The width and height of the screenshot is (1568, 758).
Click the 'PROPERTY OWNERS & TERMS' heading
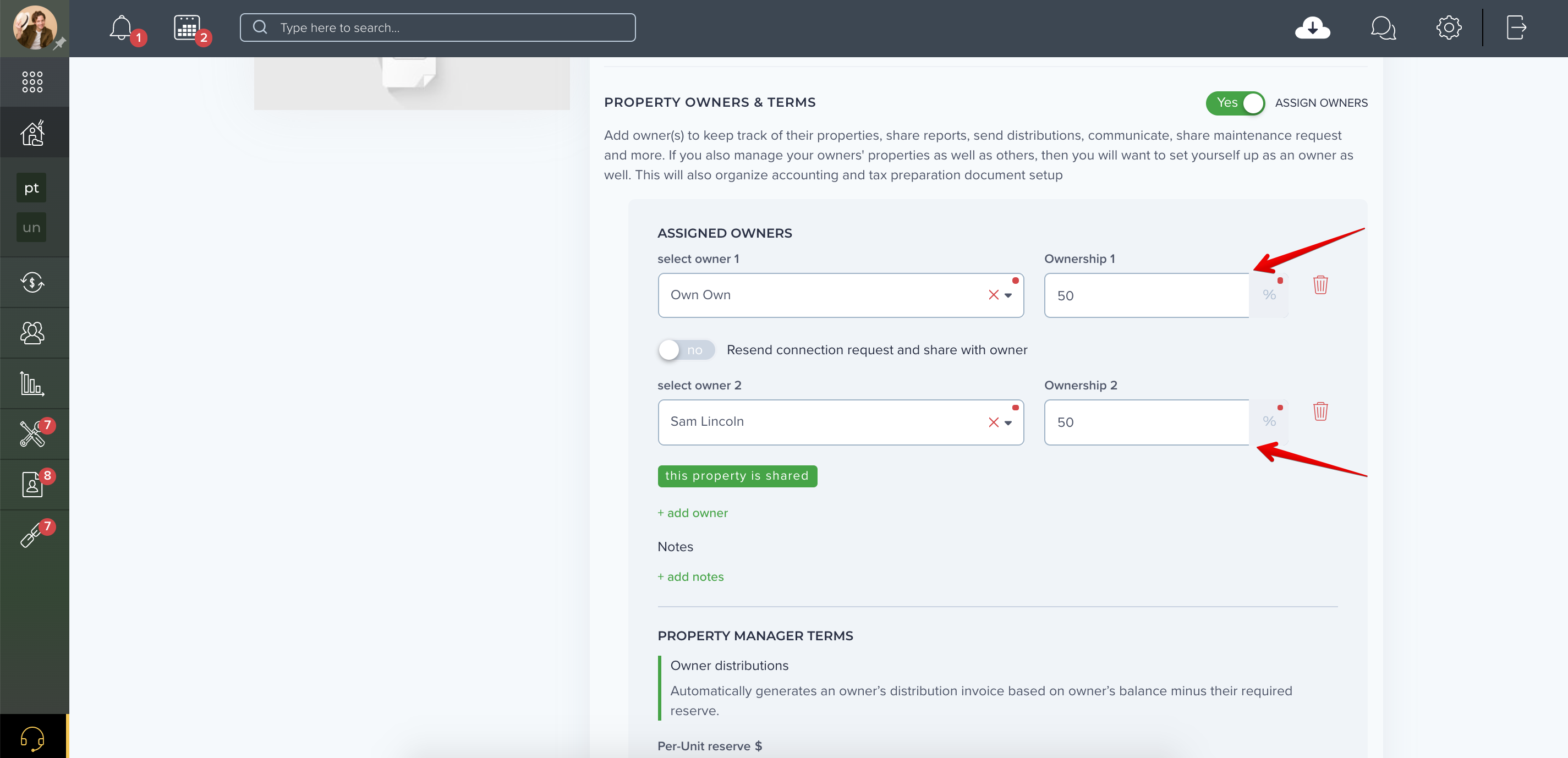click(709, 102)
